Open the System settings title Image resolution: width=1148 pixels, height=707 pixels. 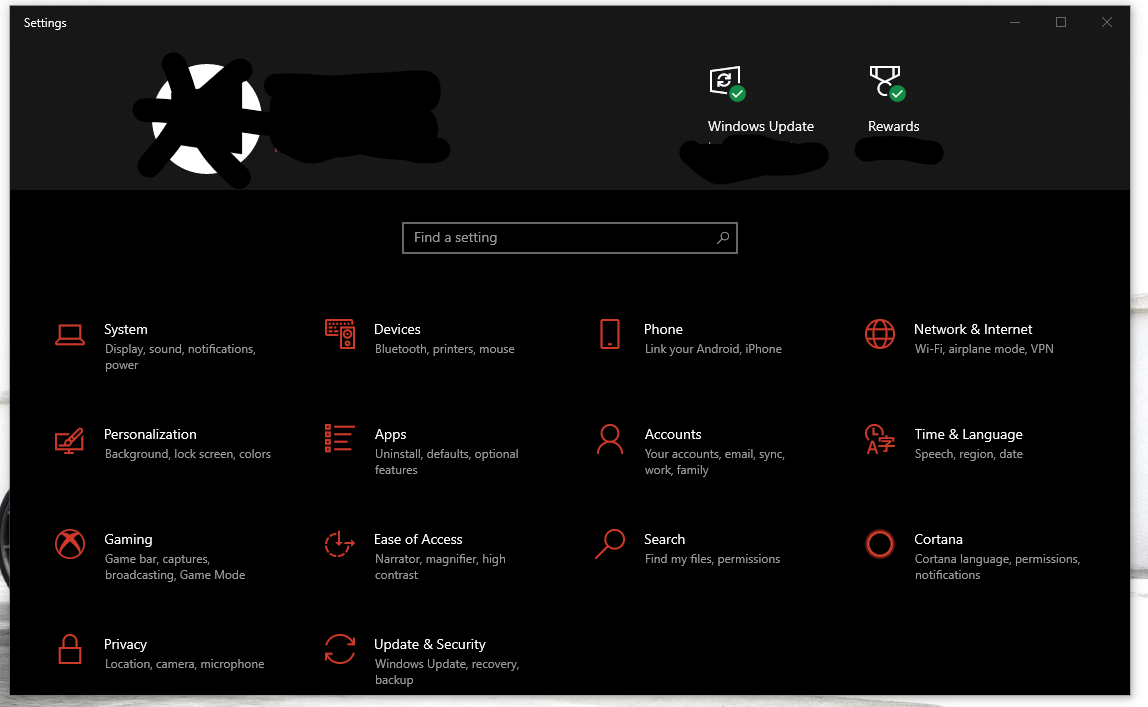point(125,329)
